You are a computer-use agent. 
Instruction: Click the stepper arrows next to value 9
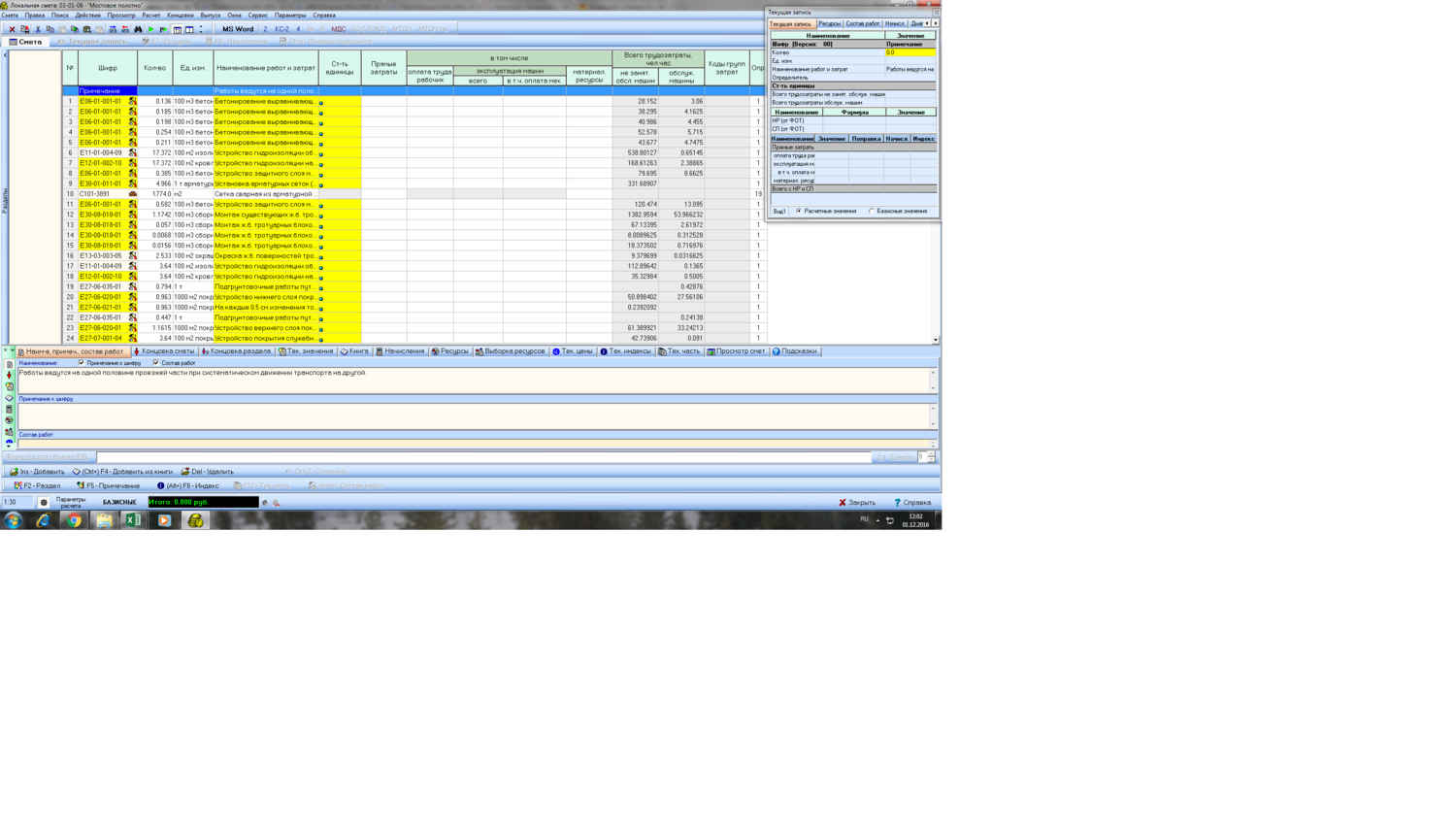click(x=932, y=456)
